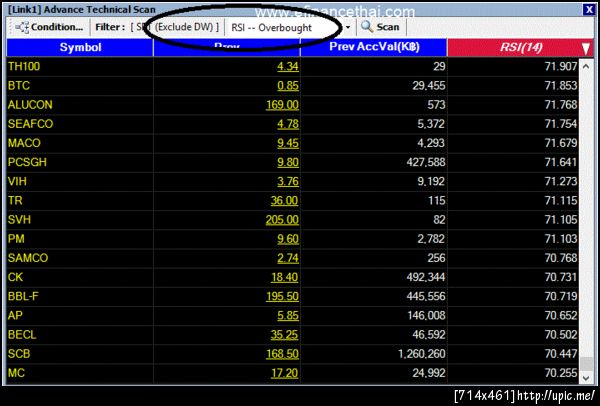Click the 492,344 value for CK
This screenshot has width=600, height=406.
pyautogui.click(x=426, y=277)
